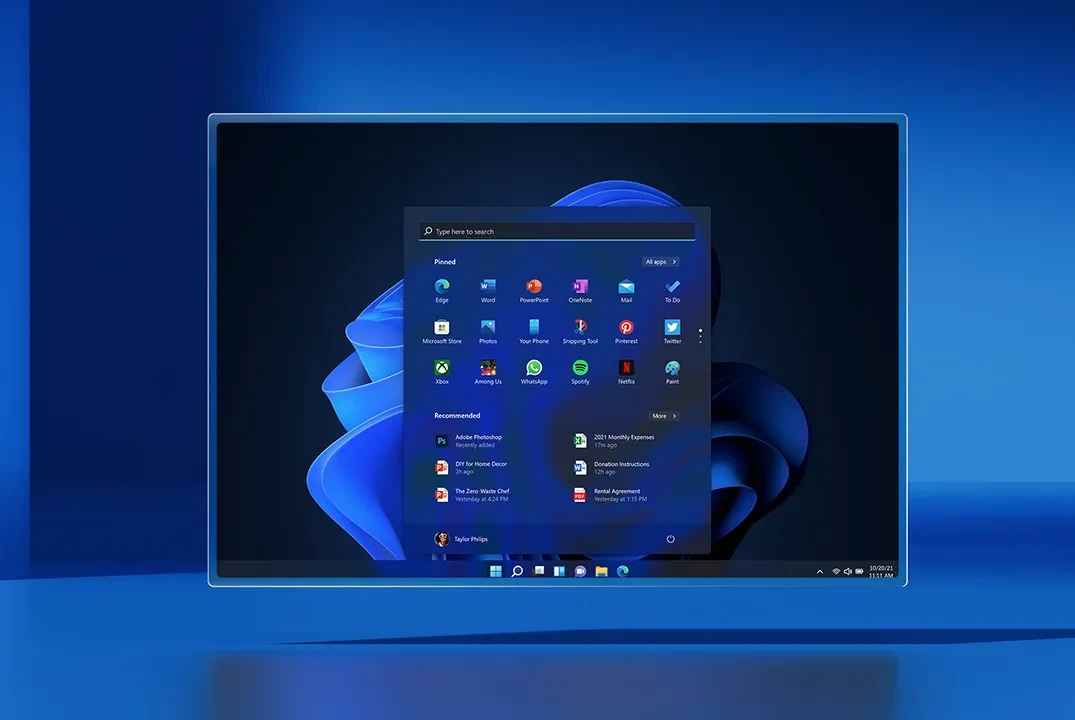Open Microsoft Store
This screenshot has width=1075, height=720.
point(442,331)
